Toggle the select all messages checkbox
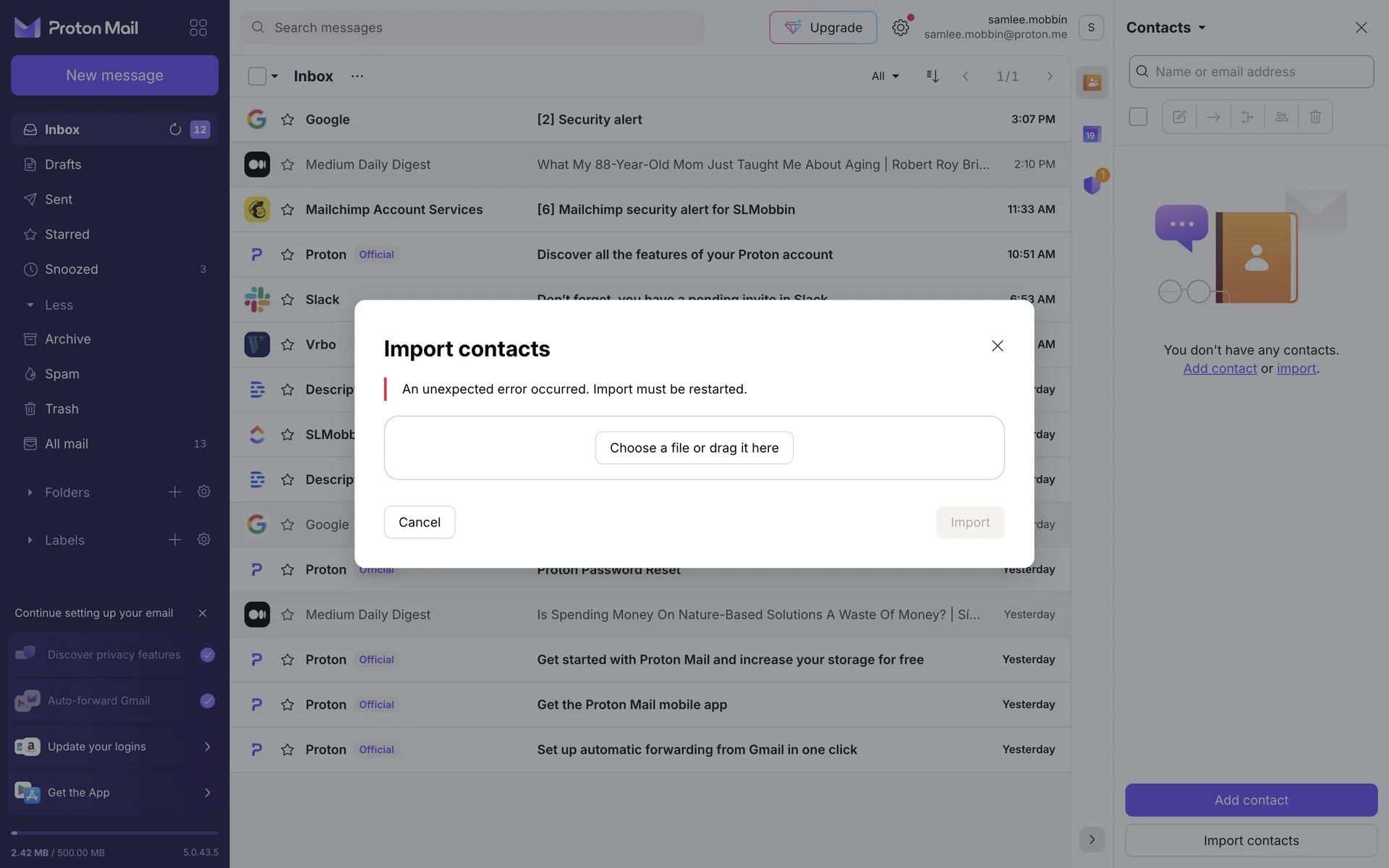The height and width of the screenshot is (868, 1389). [257, 76]
